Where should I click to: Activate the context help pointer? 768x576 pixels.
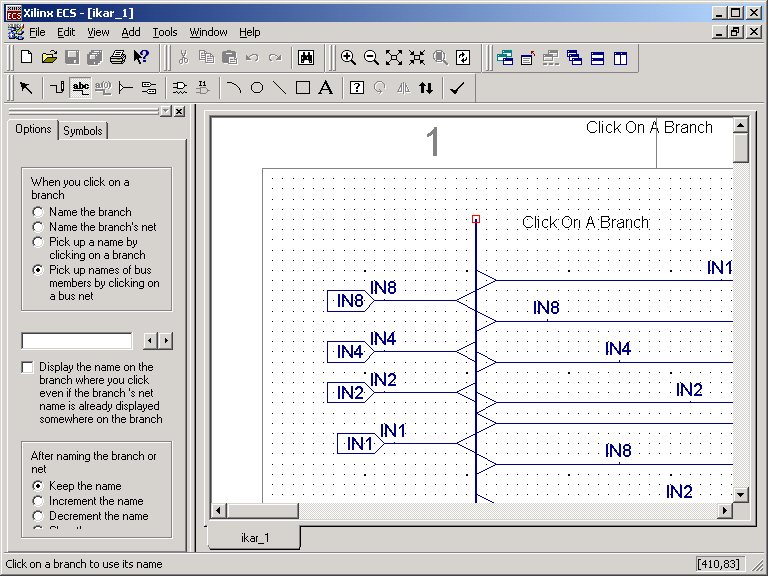tap(141, 58)
